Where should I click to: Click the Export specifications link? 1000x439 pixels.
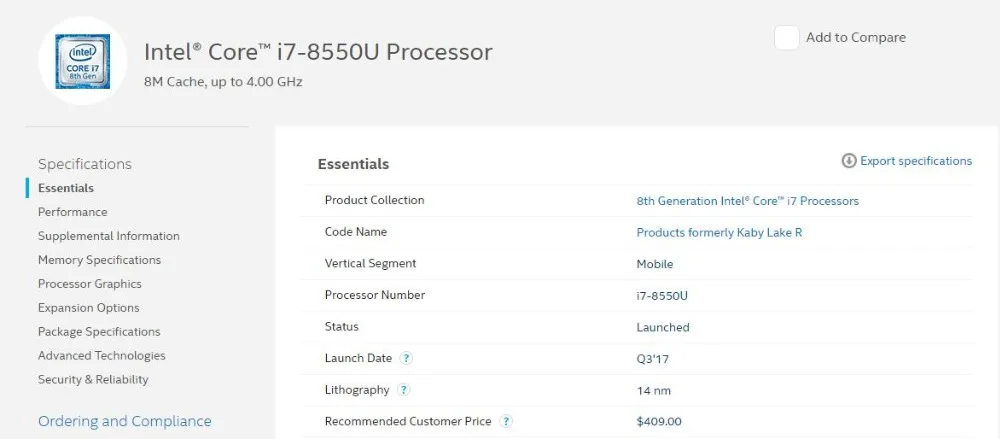[x=916, y=161]
